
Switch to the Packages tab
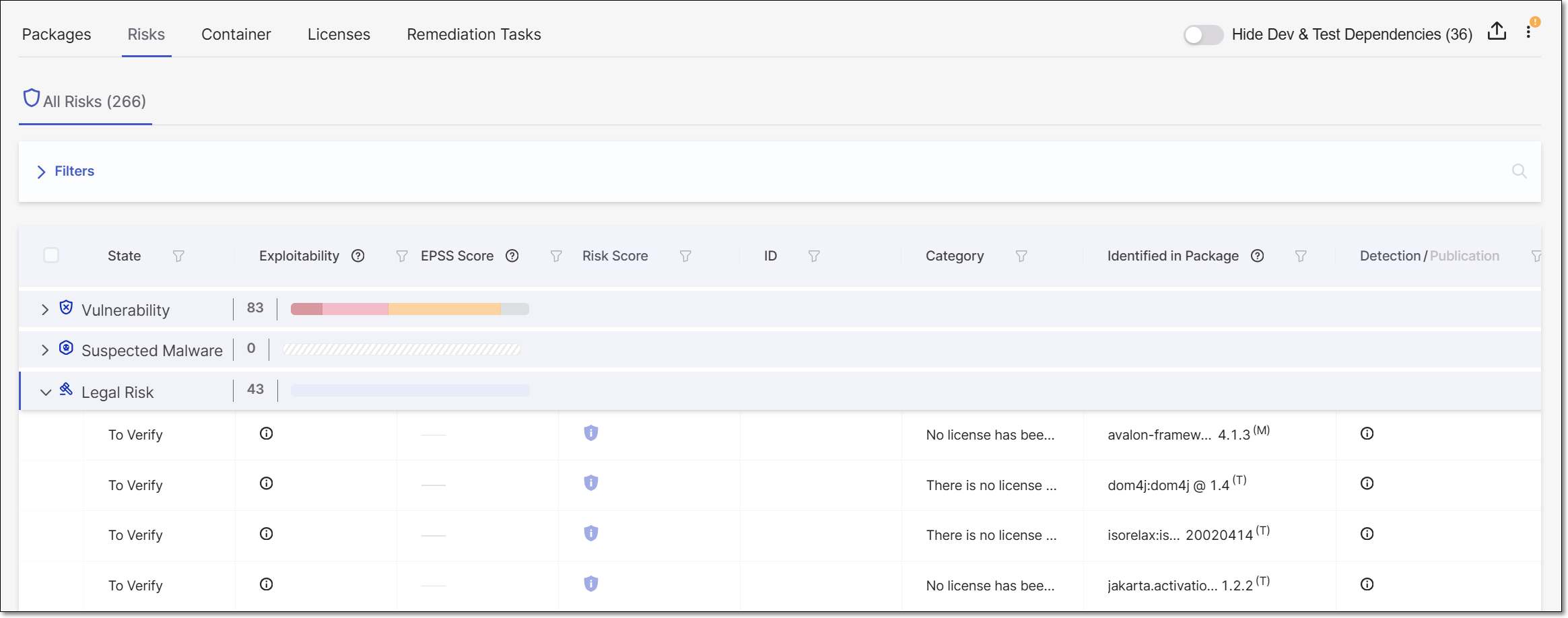click(x=57, y=34)
